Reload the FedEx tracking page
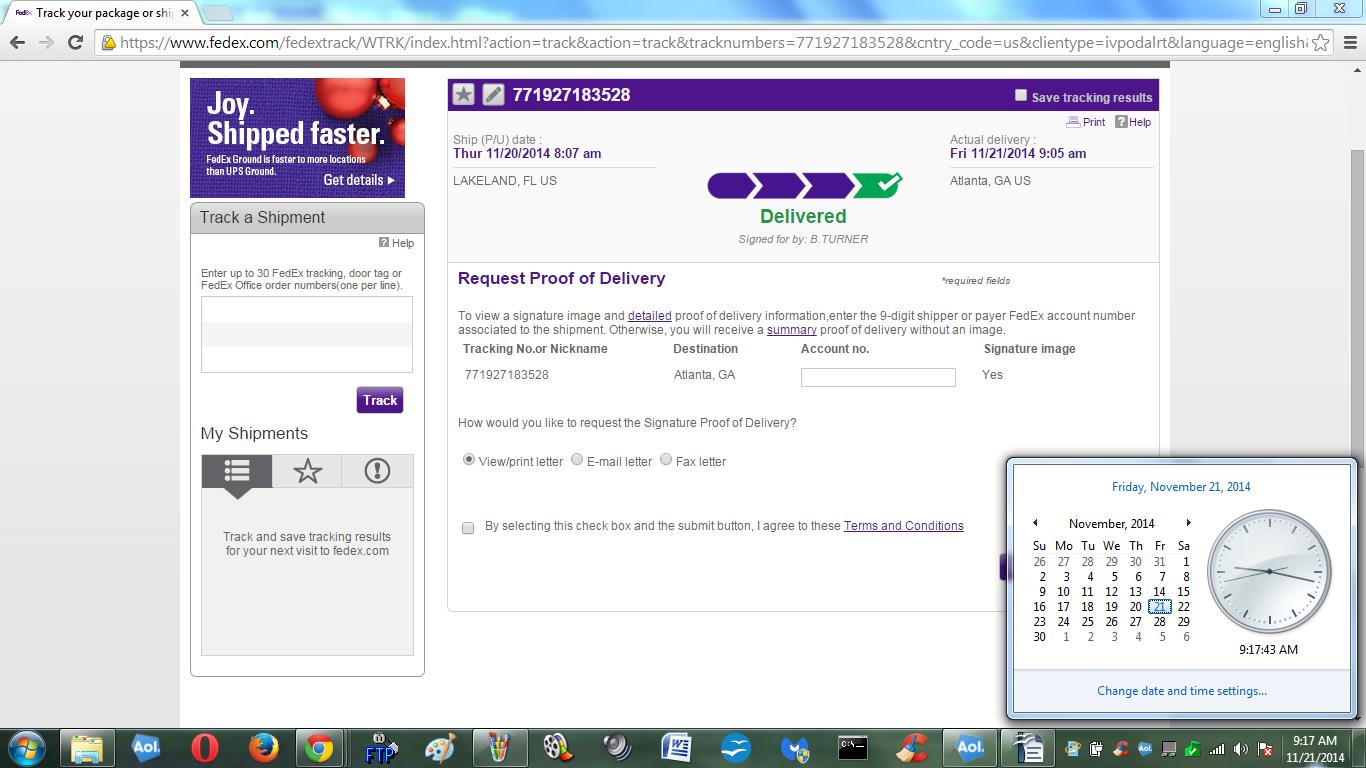 (75, 43)
